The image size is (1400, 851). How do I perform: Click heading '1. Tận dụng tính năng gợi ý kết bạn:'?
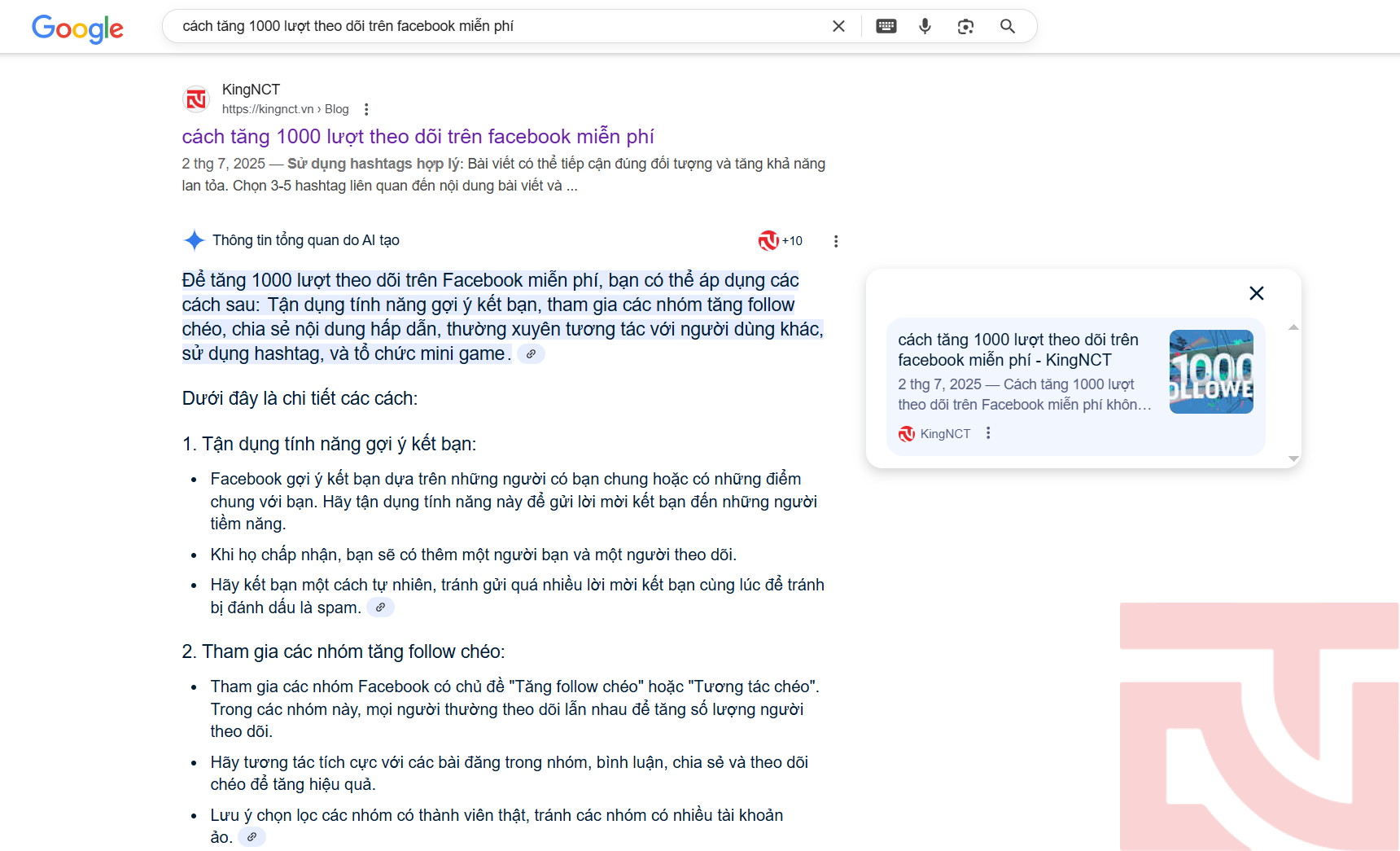[x=329, y=444]
